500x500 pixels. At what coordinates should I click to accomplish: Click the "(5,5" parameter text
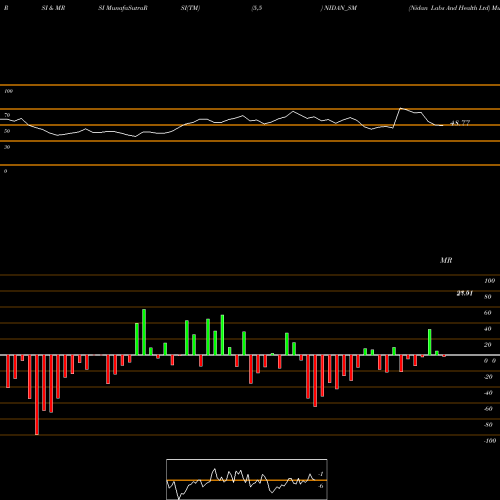(x=257, y=8)
